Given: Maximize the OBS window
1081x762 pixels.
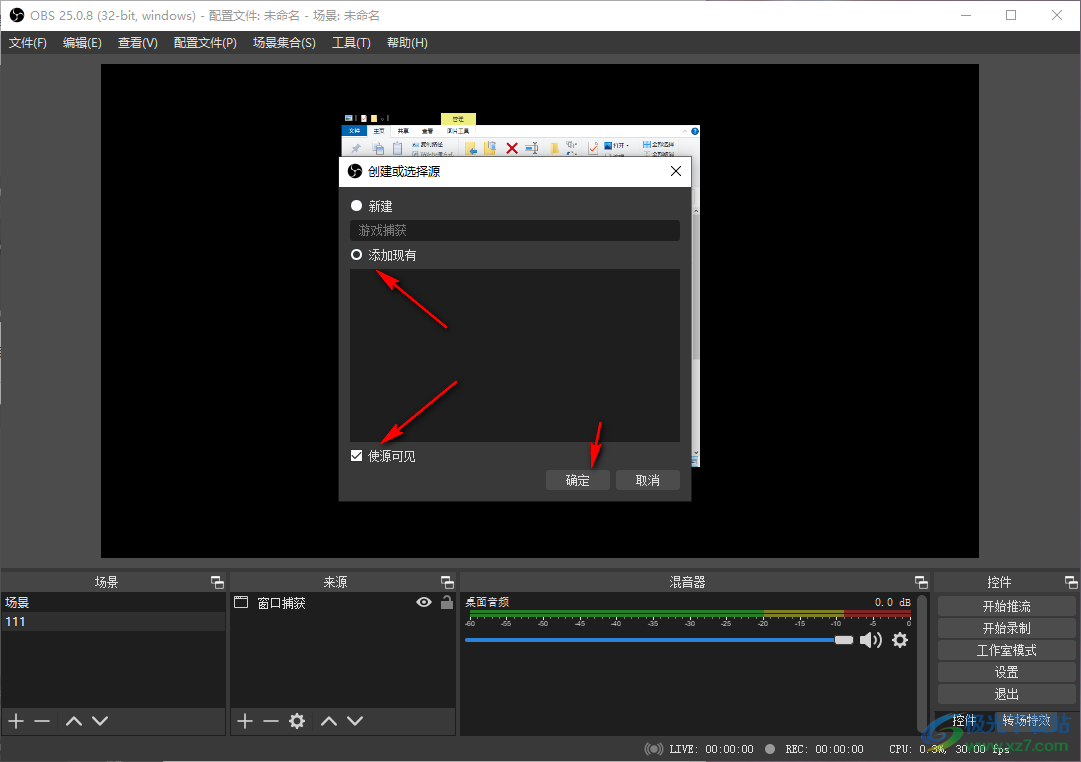Looking at the screenshot, I should pyautogui.click(x=1011, y=15).
